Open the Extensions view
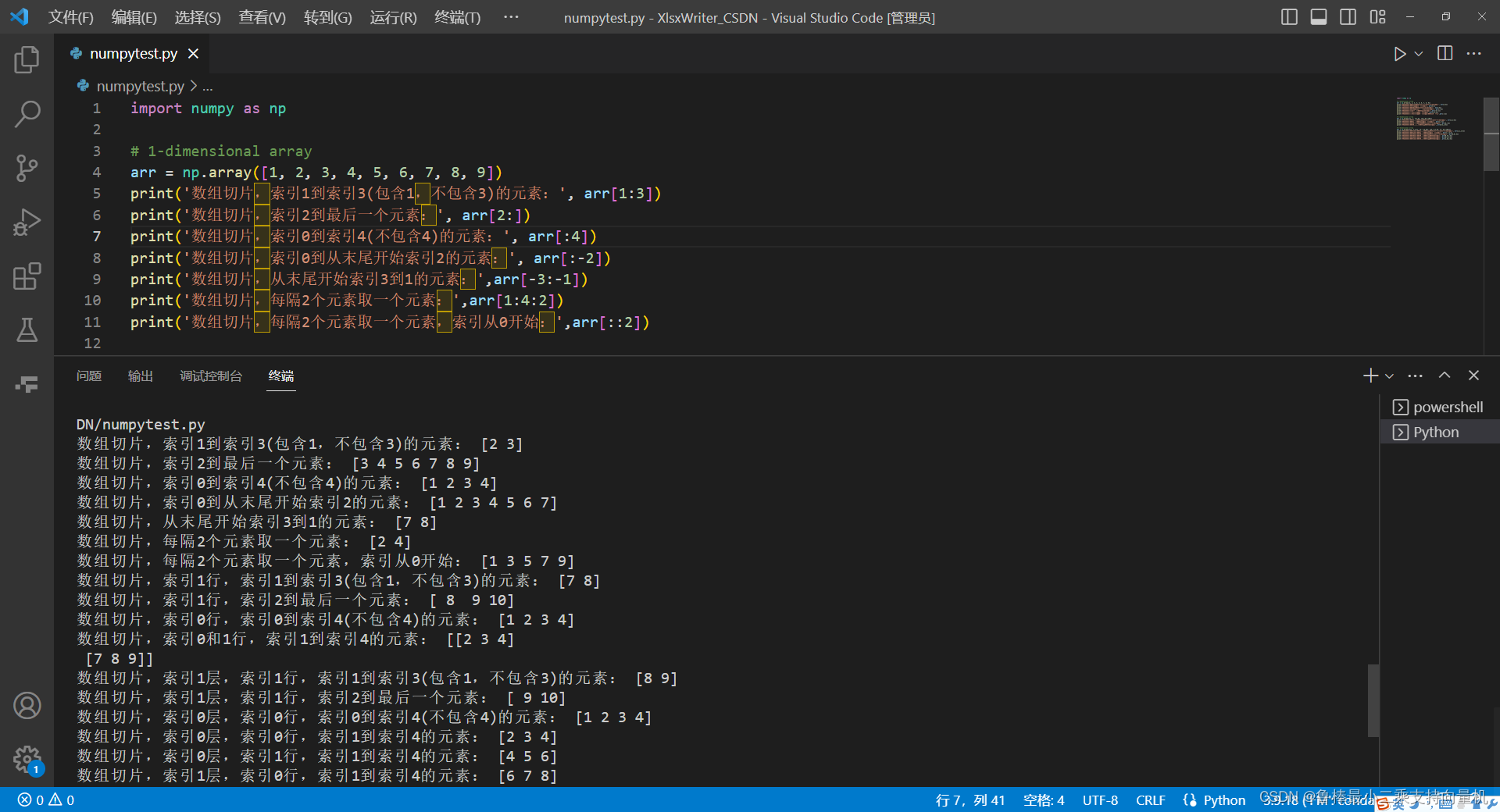 pyautogui.click(x=27, y=276)
